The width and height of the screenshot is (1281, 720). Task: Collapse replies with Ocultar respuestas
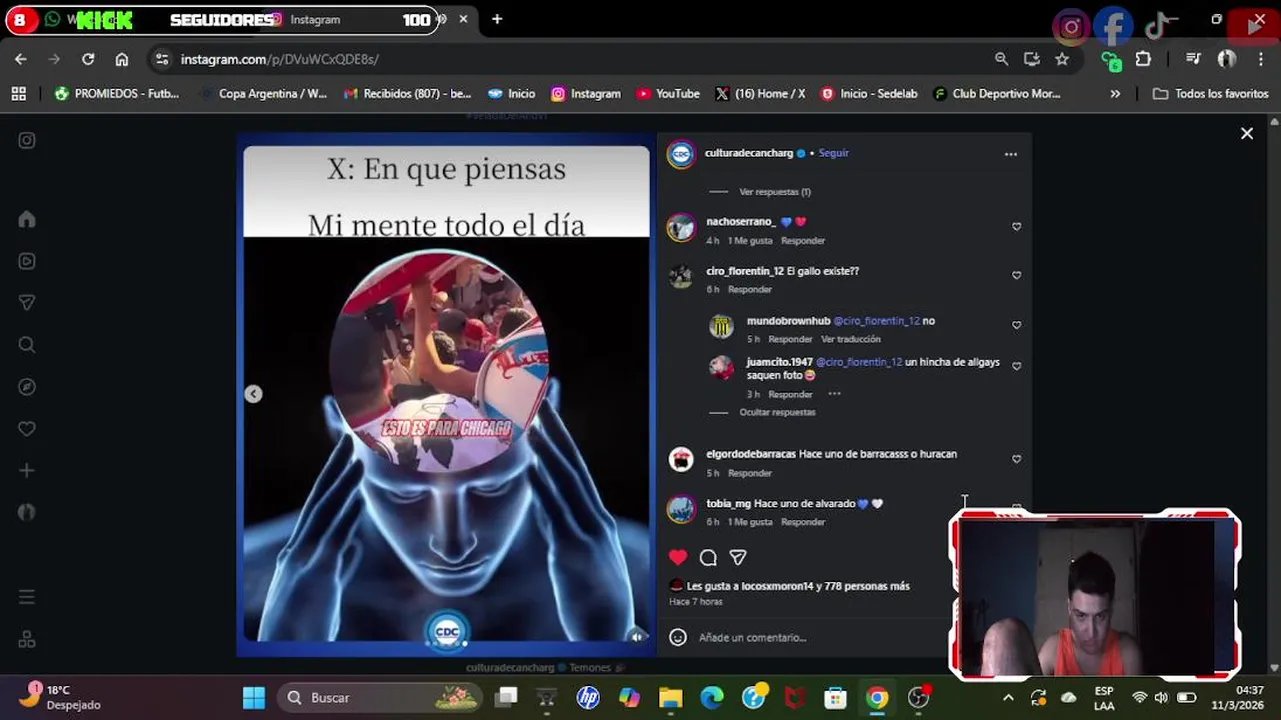coord(777,412)
